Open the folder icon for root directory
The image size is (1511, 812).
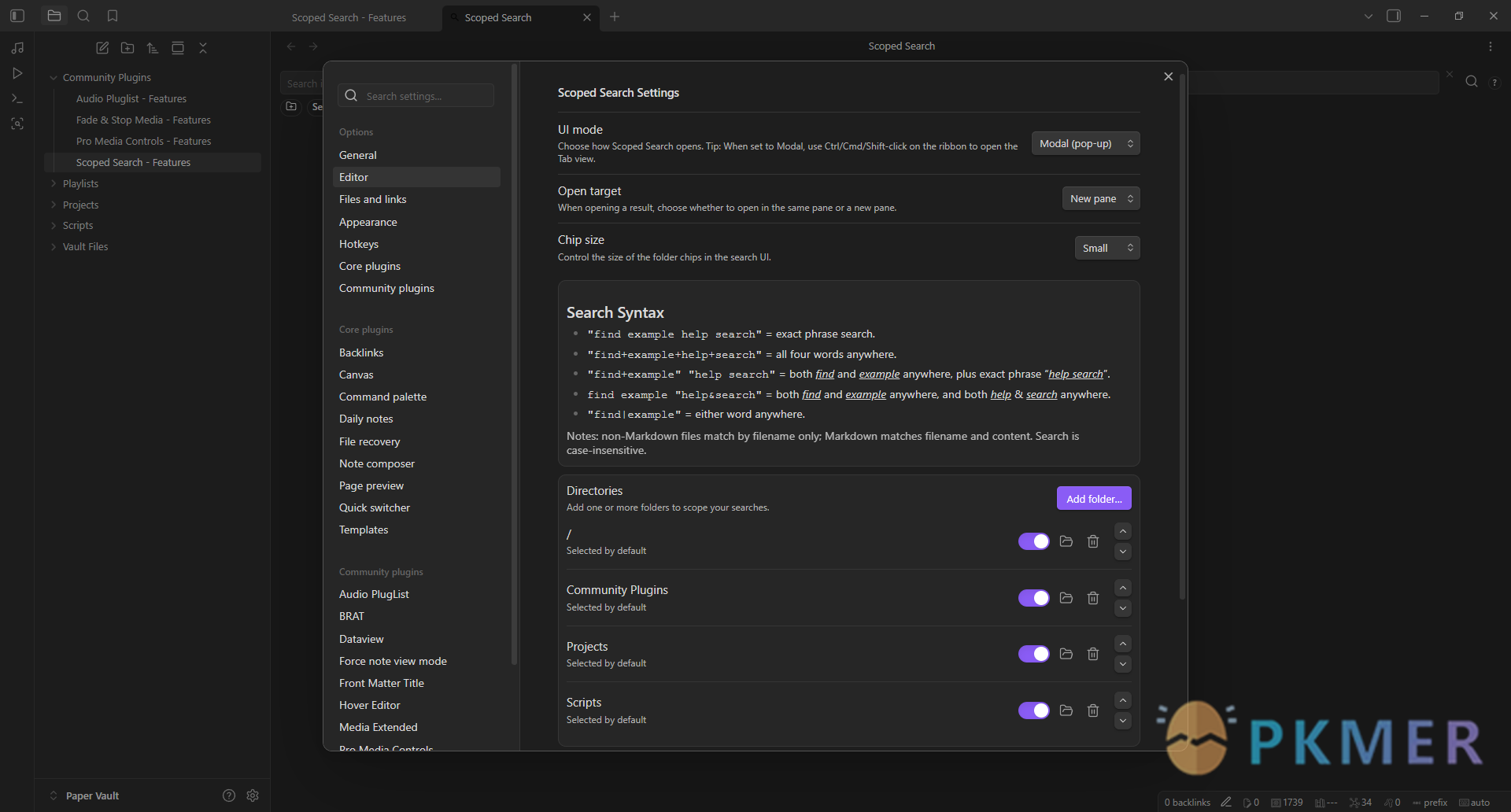(x=1066, y=541)
